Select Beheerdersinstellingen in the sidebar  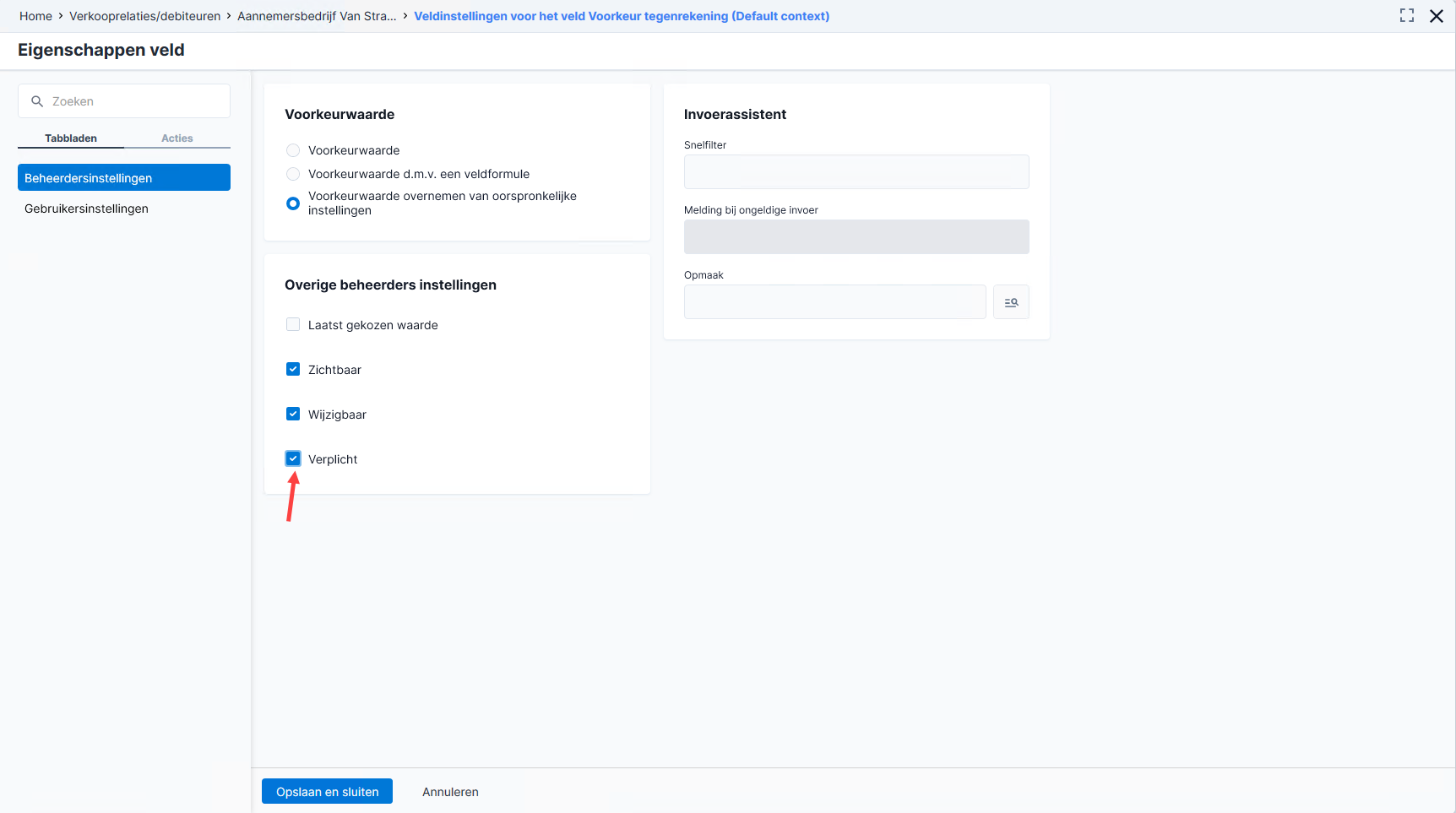point(124,177)
